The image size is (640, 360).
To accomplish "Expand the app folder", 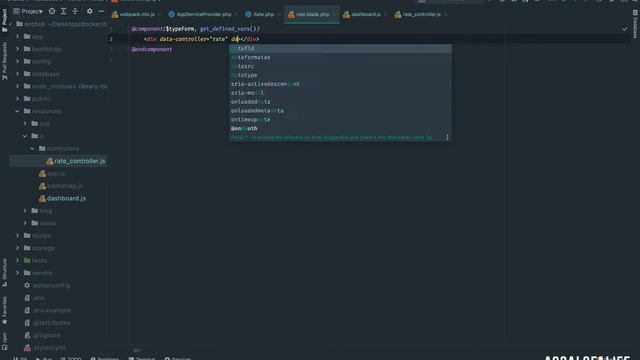I will tap(18, 36).
